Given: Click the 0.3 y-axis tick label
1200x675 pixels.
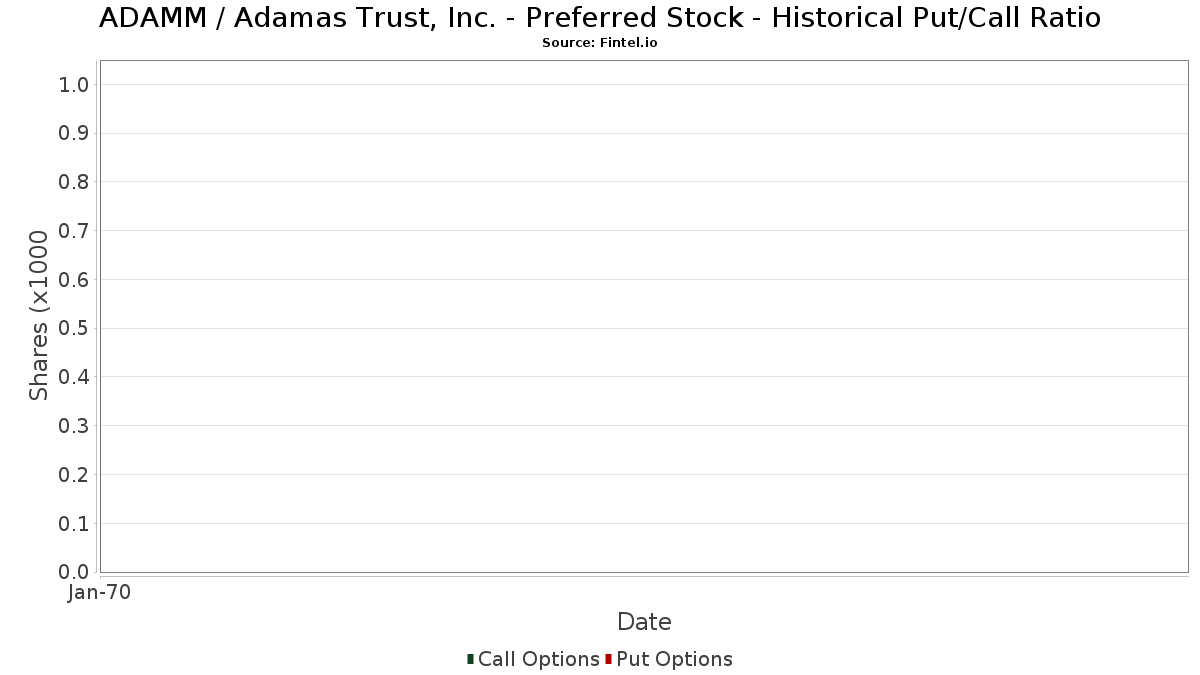Looking at the screenshot, I should 74,426.
